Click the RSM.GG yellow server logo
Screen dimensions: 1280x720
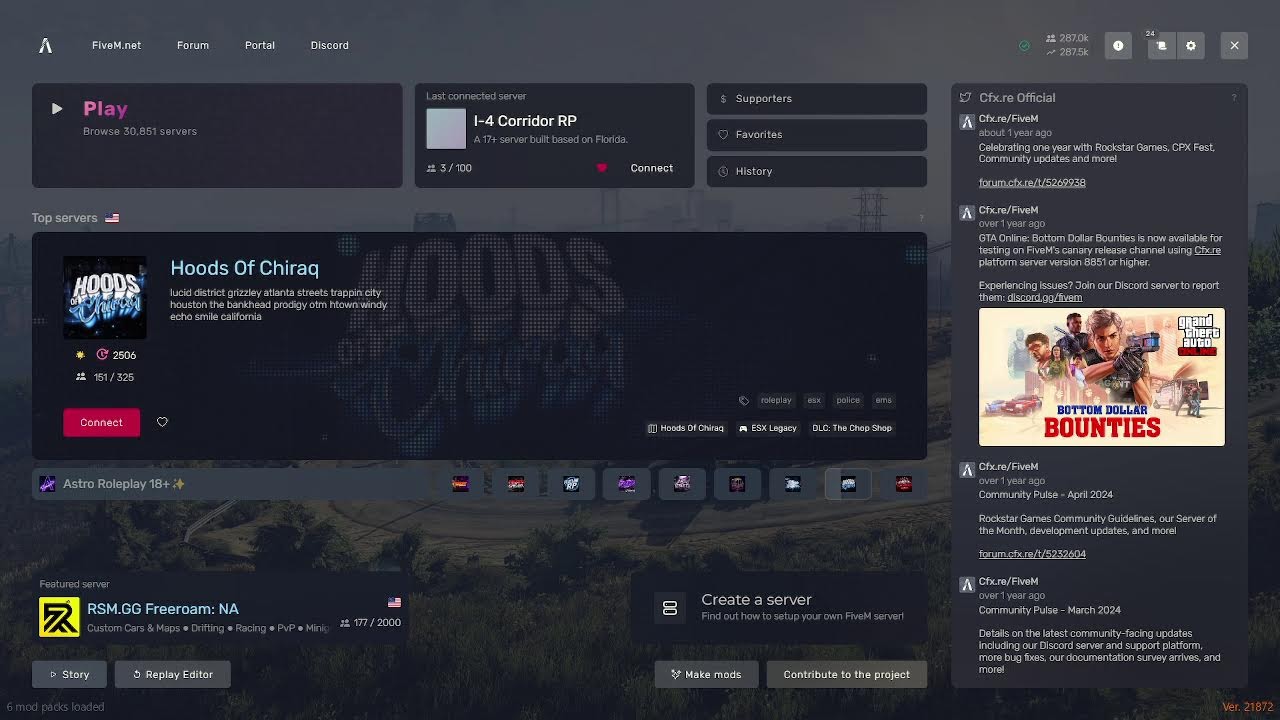[59, 617]
